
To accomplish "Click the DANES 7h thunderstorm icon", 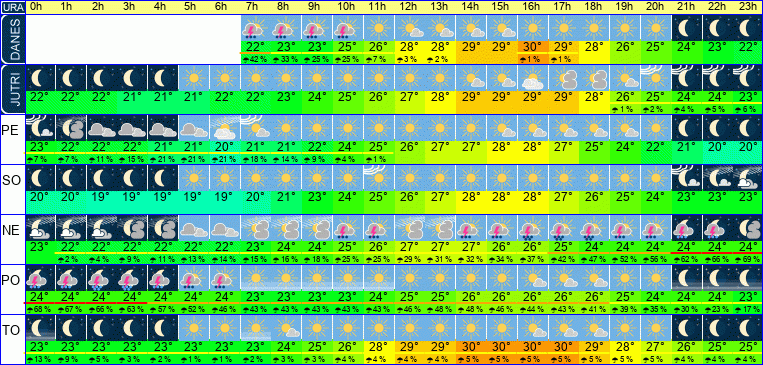I will coord(255,27).
